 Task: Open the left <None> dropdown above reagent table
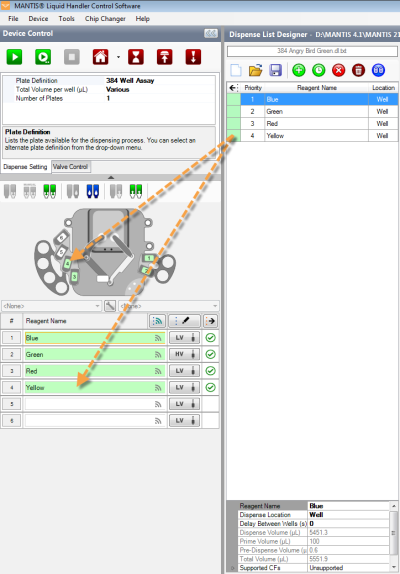52,306
